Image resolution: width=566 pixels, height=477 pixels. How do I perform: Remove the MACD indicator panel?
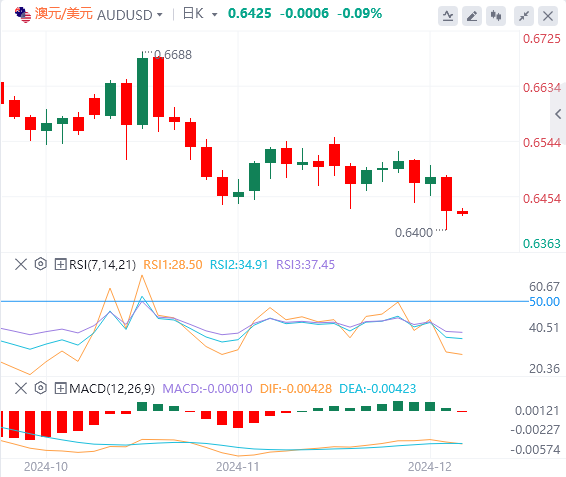click(21, 389)
